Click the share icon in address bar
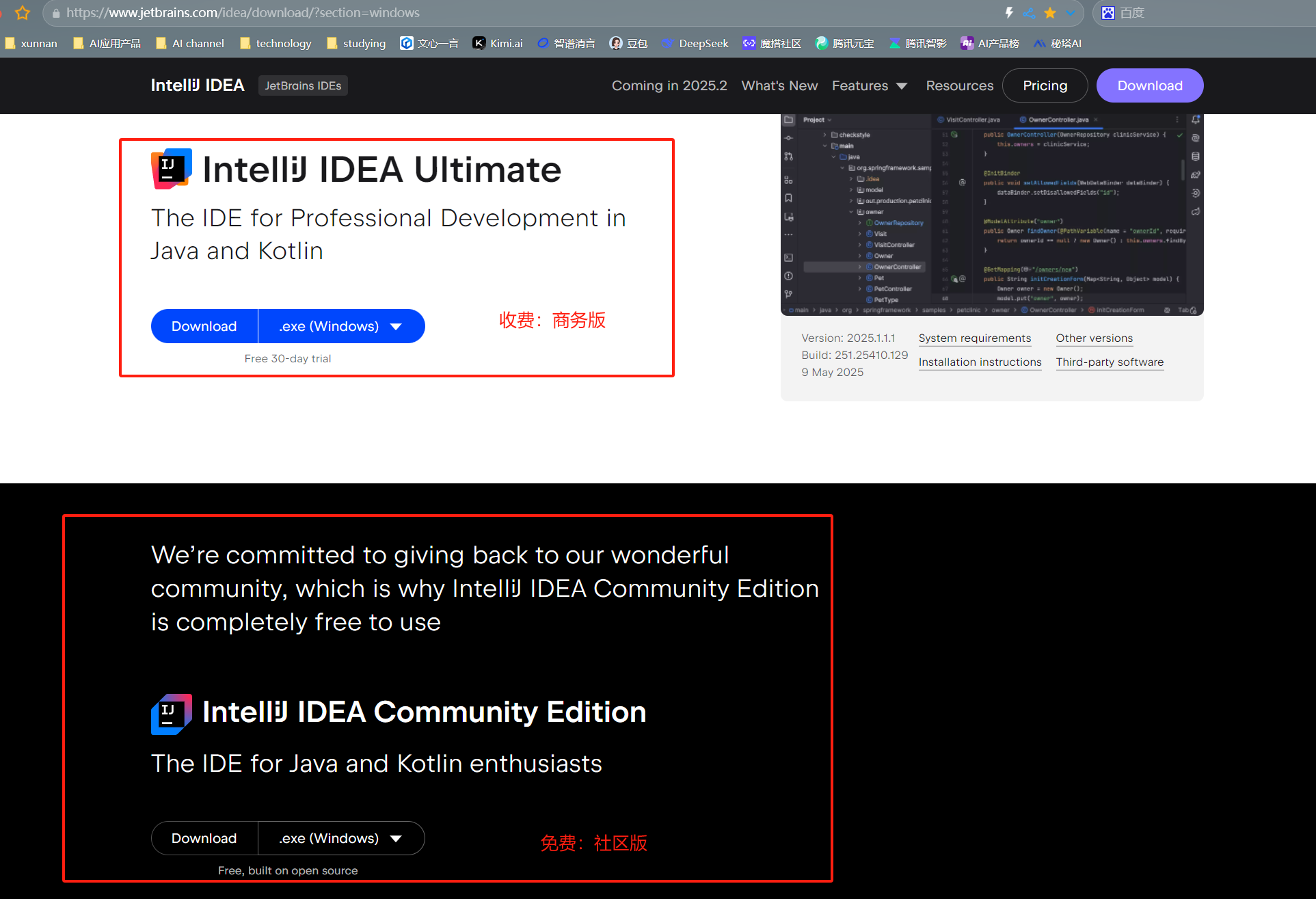The image size is (1316, 899). tap(1029, 12)
